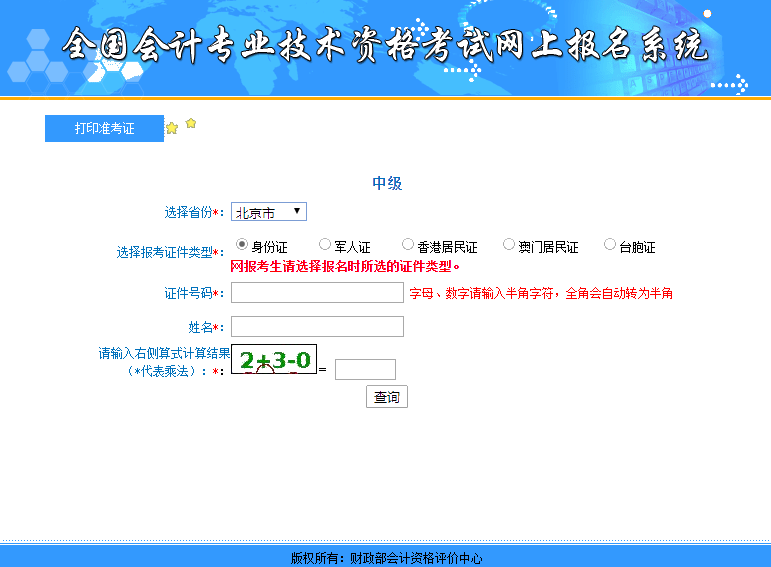
Task: Click the footer text 版权所有:财政部会计资格评价中心
Action: click(386, 558)
